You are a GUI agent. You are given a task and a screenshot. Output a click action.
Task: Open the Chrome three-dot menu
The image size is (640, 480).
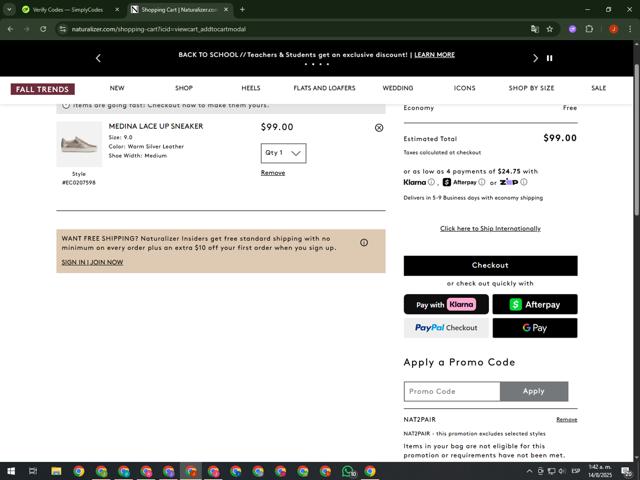pos(630,29)
